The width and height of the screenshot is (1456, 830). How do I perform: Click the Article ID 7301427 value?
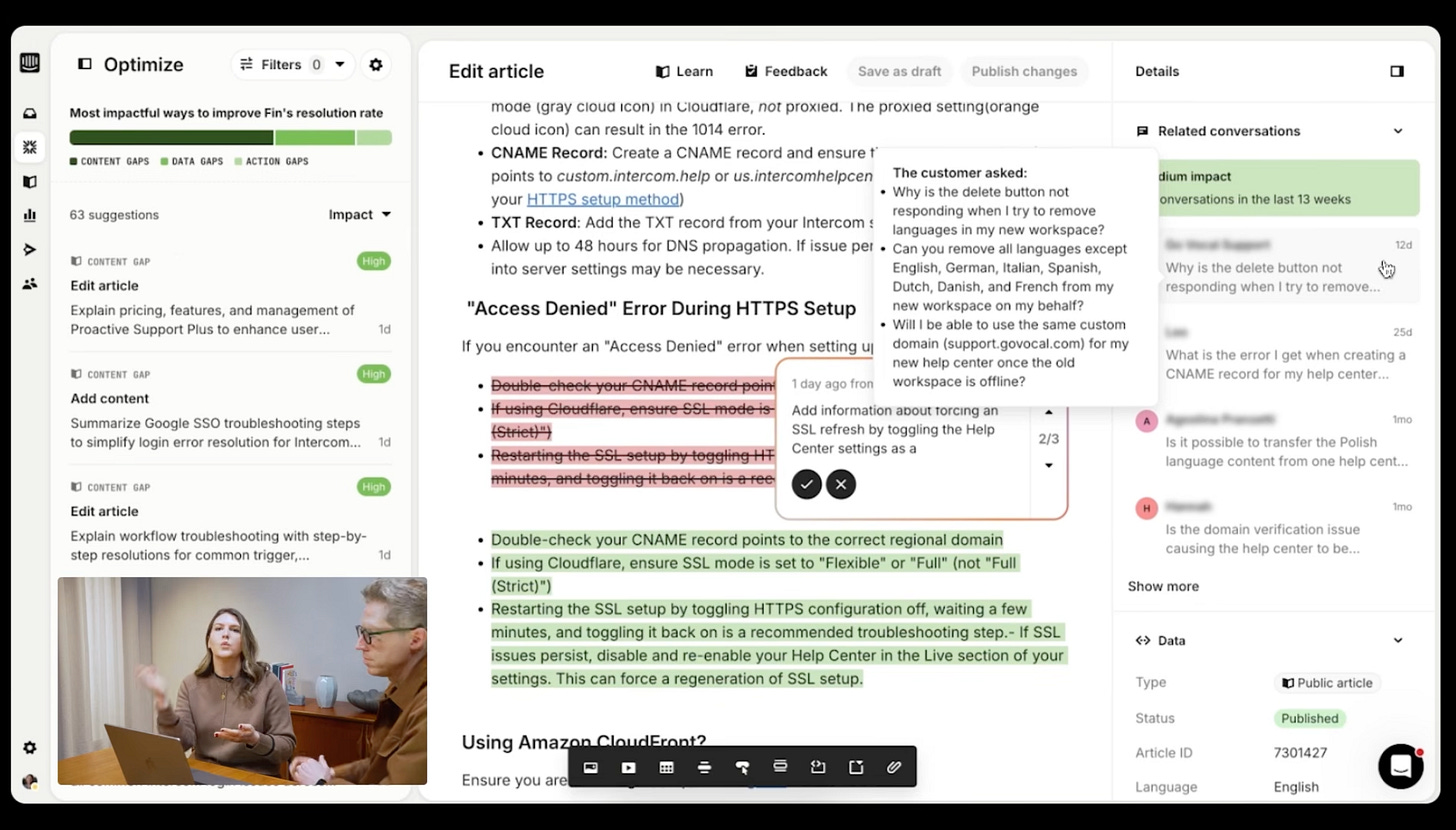point(1300,752)
